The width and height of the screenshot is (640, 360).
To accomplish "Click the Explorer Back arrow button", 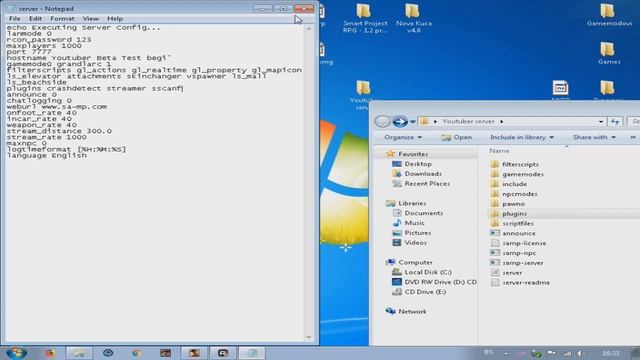I will [x=382, y=121].
